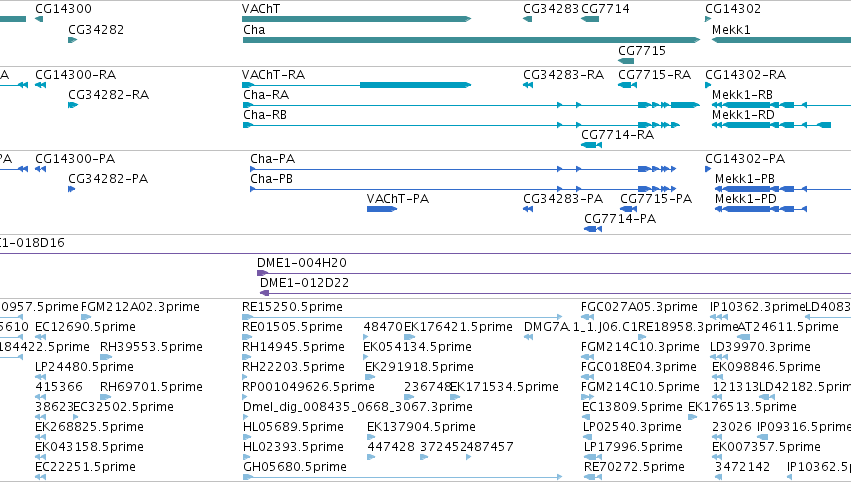The width and height of the screenshot is (851, 482).
Task: Click the VAChT gene bar
Action: [x=356, y=19]
